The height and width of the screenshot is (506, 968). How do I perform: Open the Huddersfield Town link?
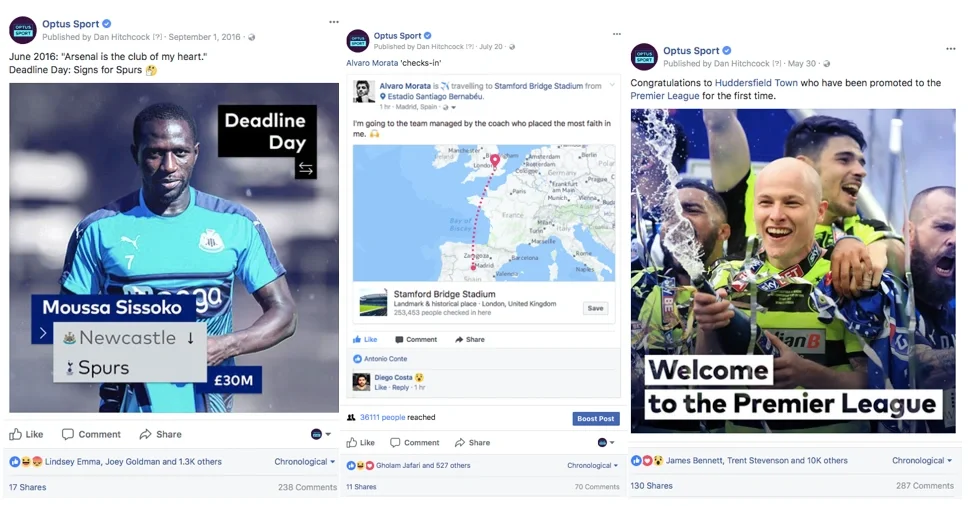756,83
